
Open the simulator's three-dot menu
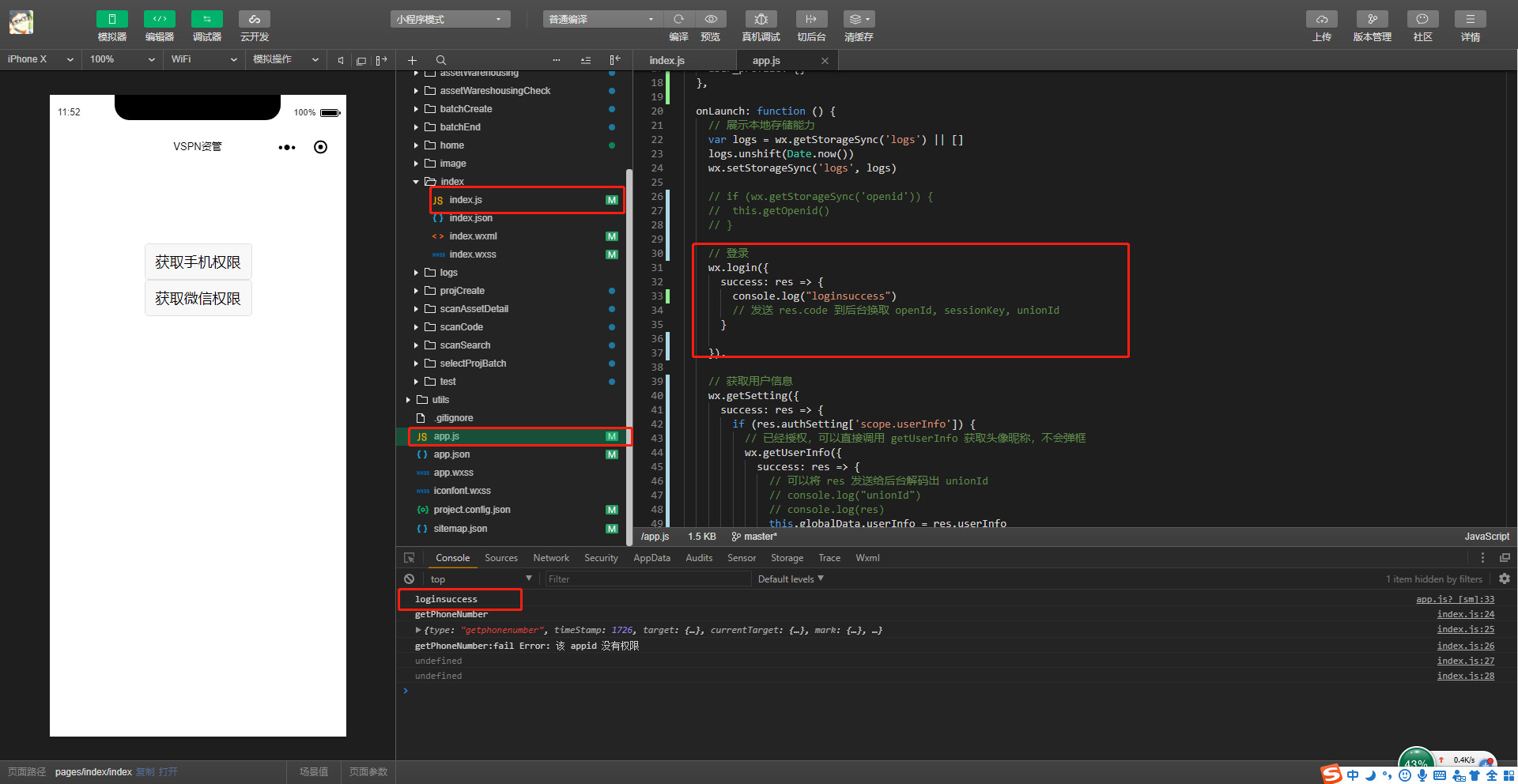point(287,147)
